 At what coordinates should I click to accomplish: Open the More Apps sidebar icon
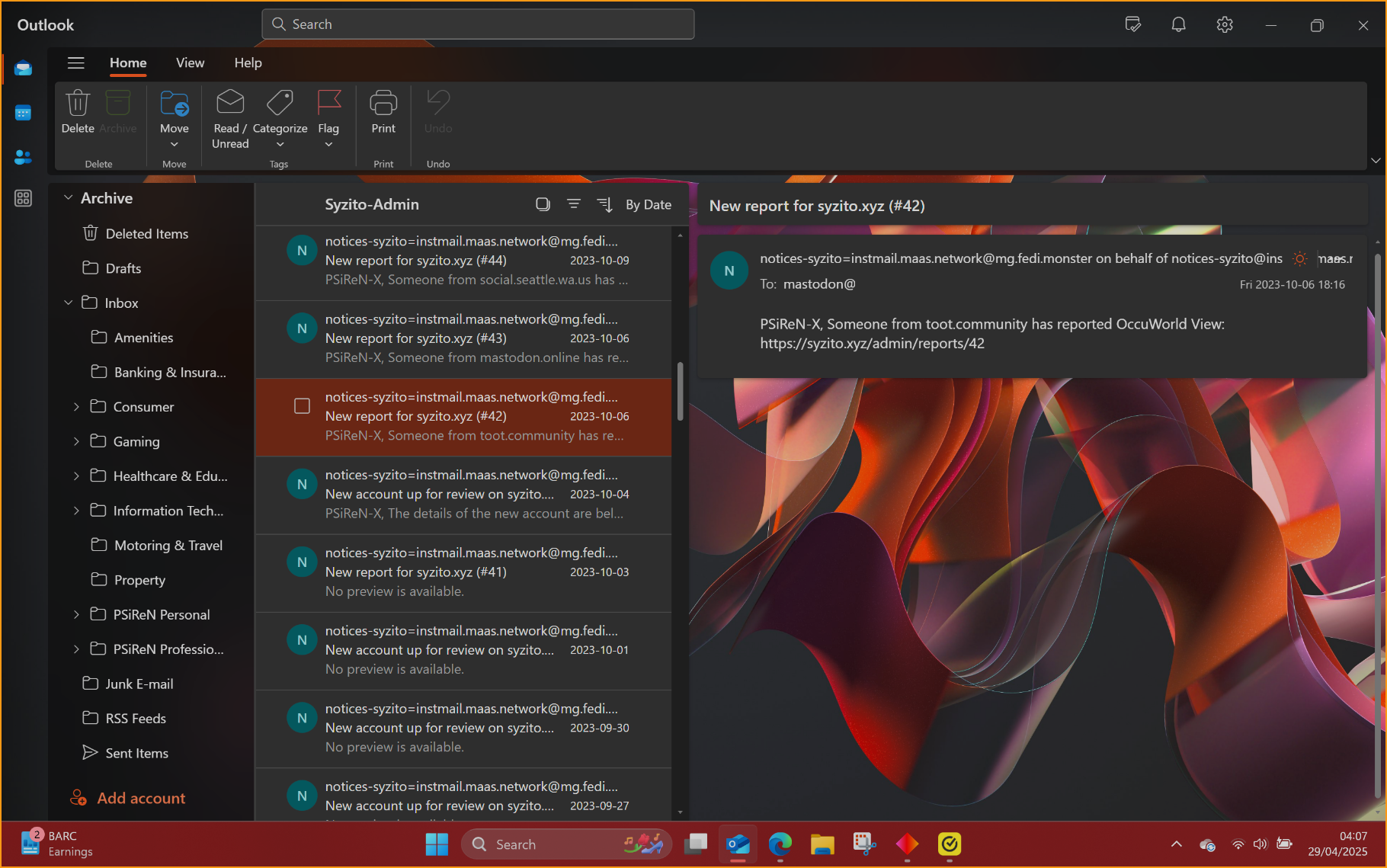point(23,198)
